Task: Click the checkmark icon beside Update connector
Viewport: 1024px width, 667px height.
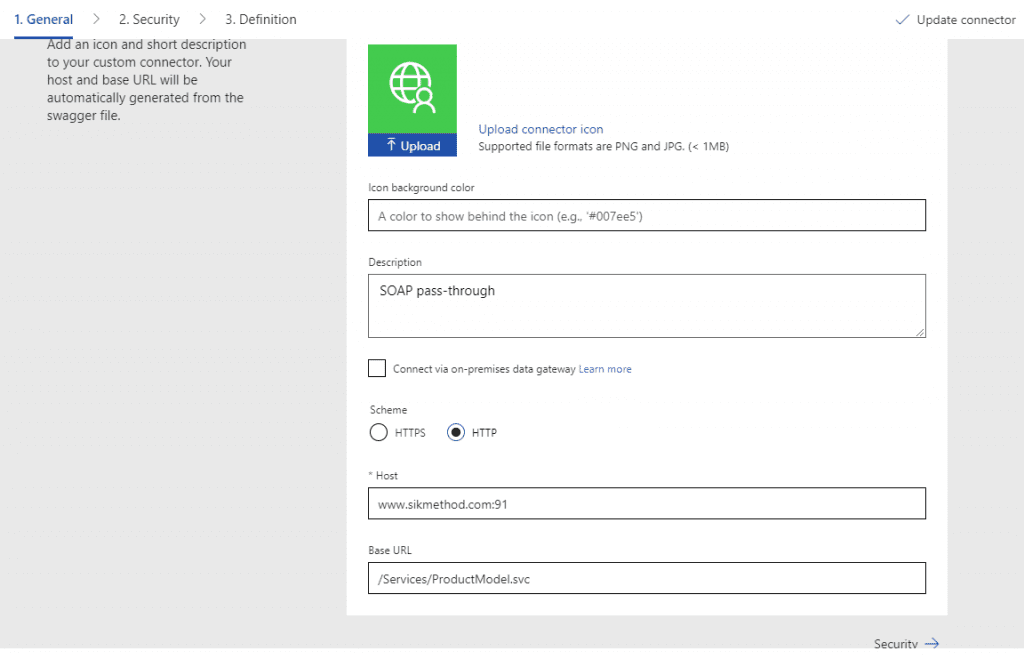Action: coord(902,19)
